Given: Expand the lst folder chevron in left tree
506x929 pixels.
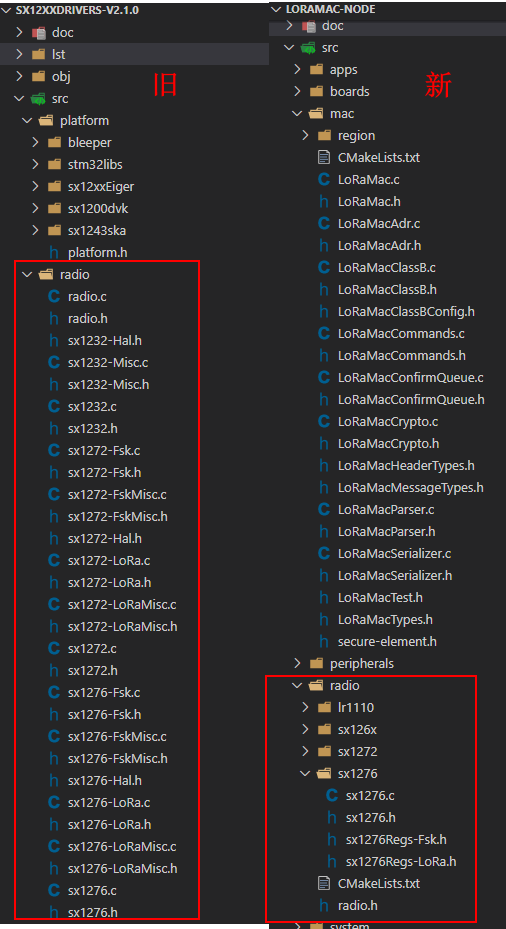Looking at the screenshot, I should pos(20,55).
